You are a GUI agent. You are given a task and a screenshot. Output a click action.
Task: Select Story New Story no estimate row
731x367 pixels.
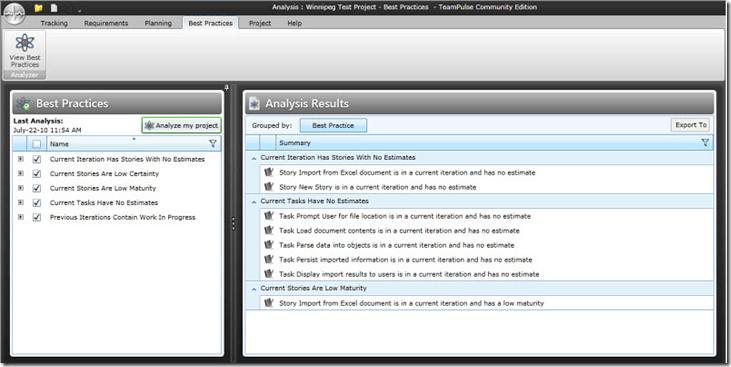487,187
